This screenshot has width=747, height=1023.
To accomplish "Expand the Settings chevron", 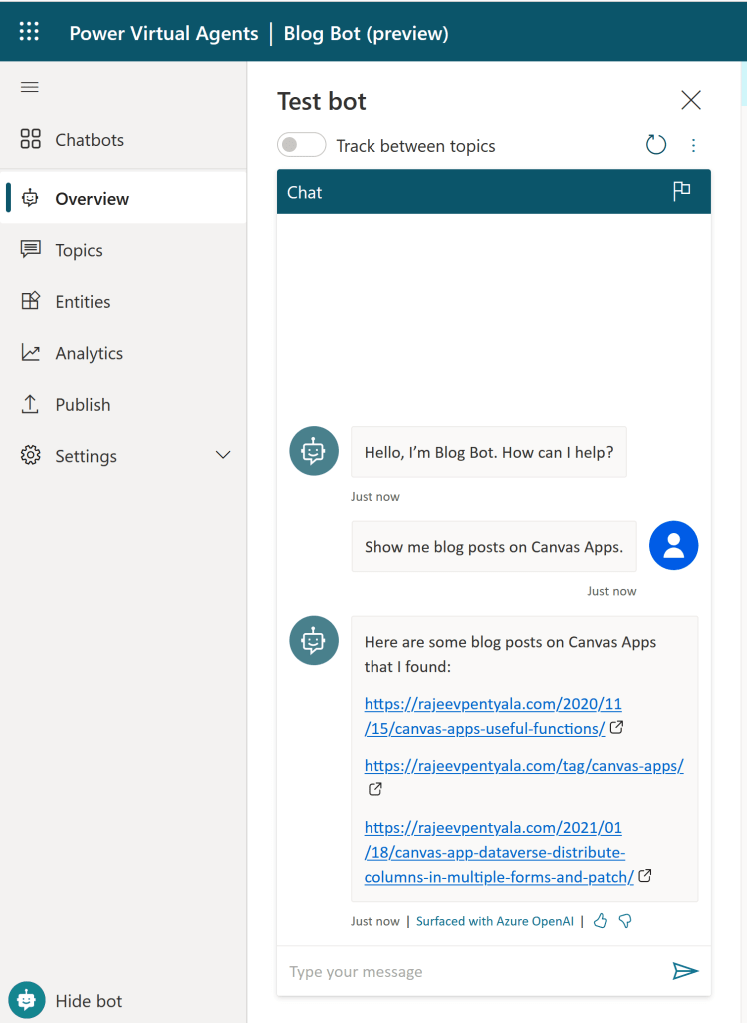I will tap(223, 456).
